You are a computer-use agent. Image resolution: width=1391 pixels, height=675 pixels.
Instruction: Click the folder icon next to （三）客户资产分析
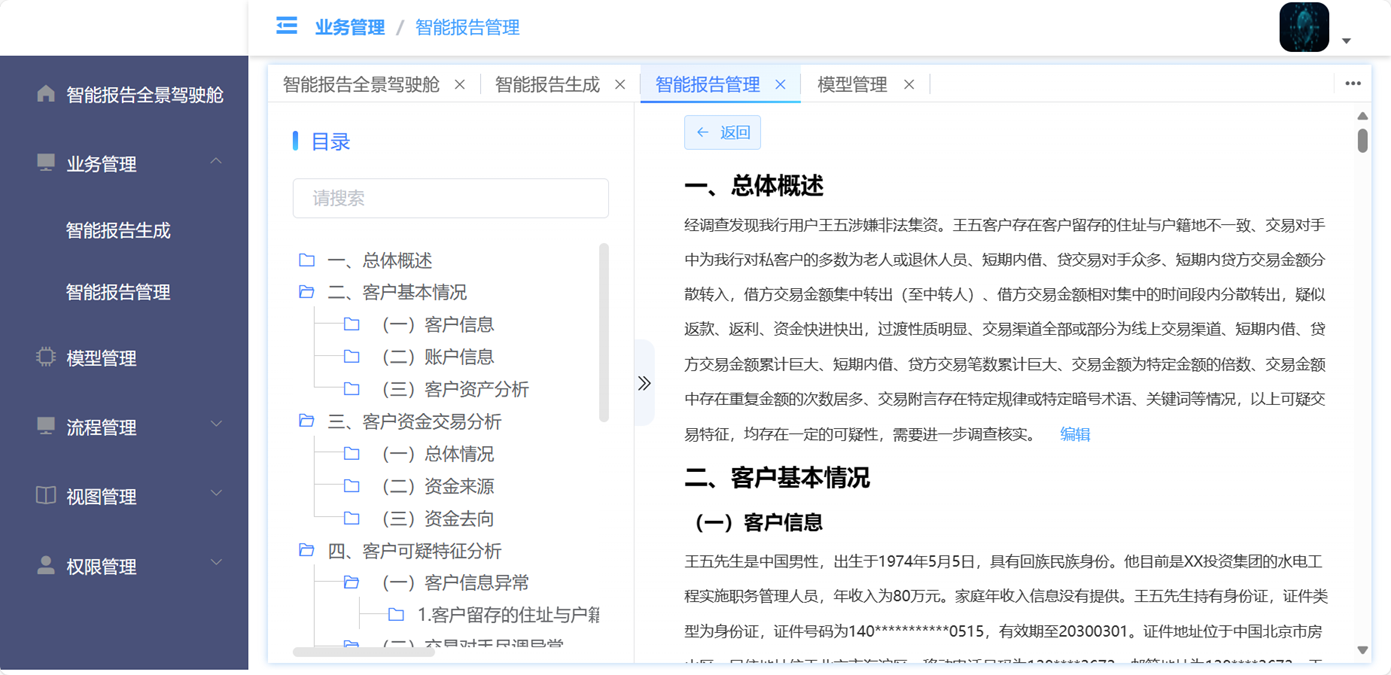pyautogui.click(x=352, y=388)
